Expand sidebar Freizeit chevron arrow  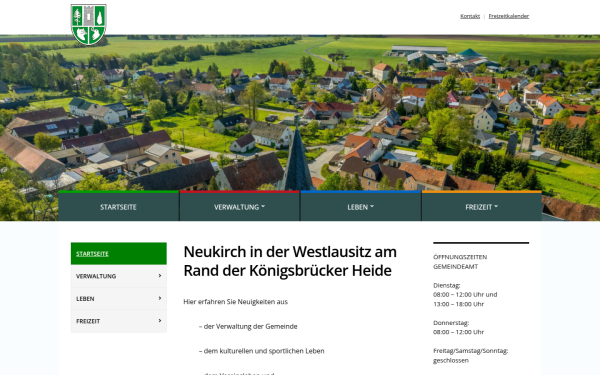pyautogui.click(x=160, y=321)
